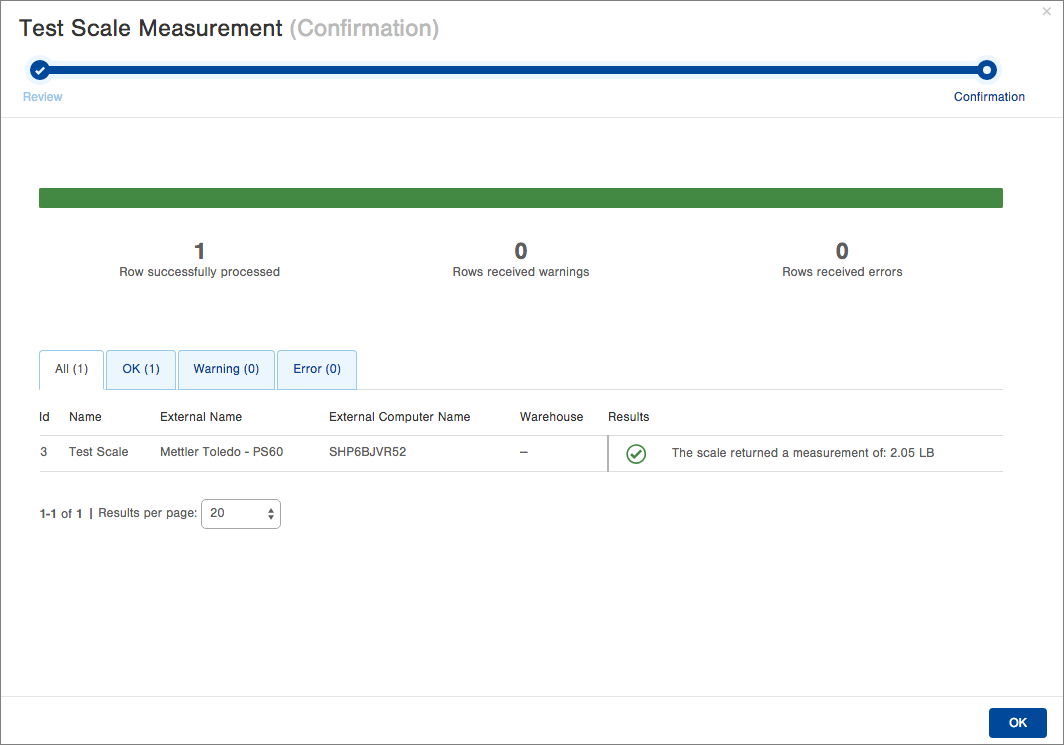
Task: Switch to the OK (1) tab
Action: 141,369
